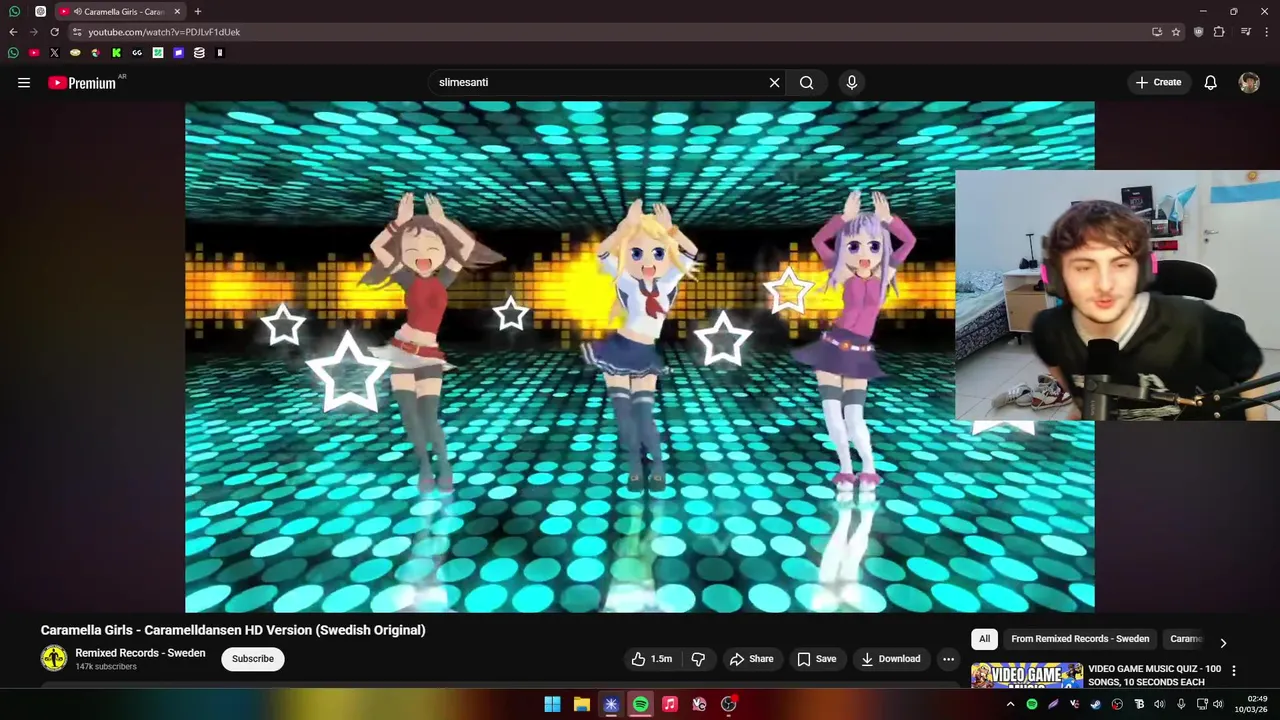The width and height of the screenshot is (1280, 720).
Task: Select the Caramella Girls YouTube tab
Action: (x=119, y=12)
